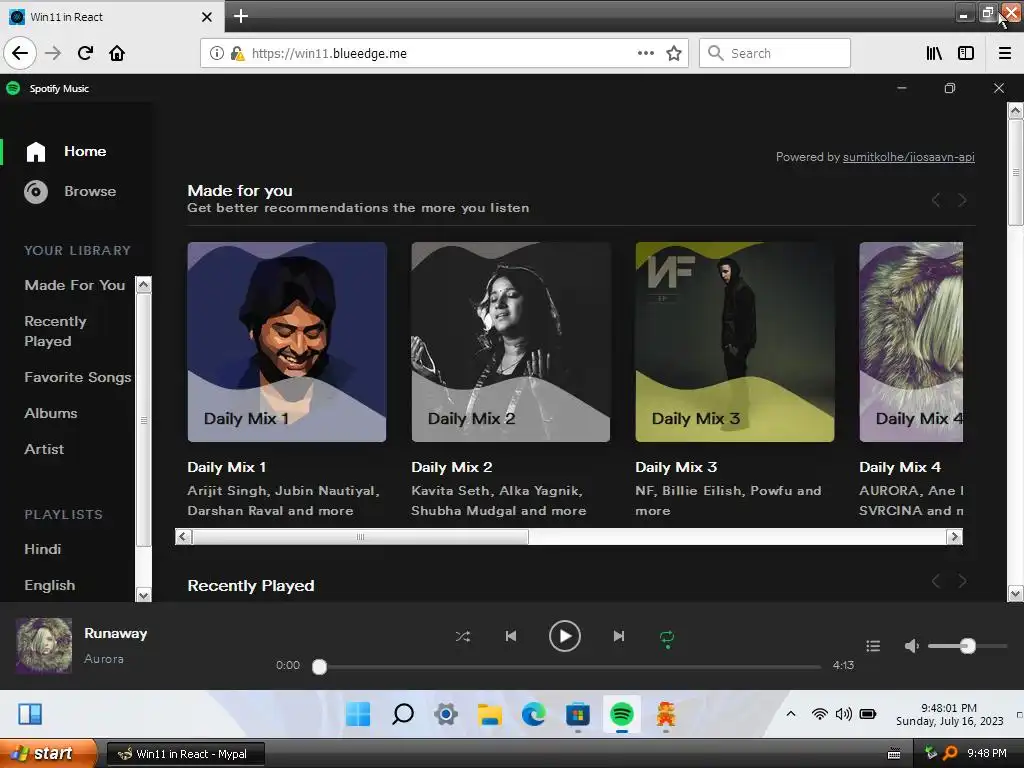Open page actions three-dot menu in address bar
The height and width of the screenshot is (768, 1024).
click(645, 53)
